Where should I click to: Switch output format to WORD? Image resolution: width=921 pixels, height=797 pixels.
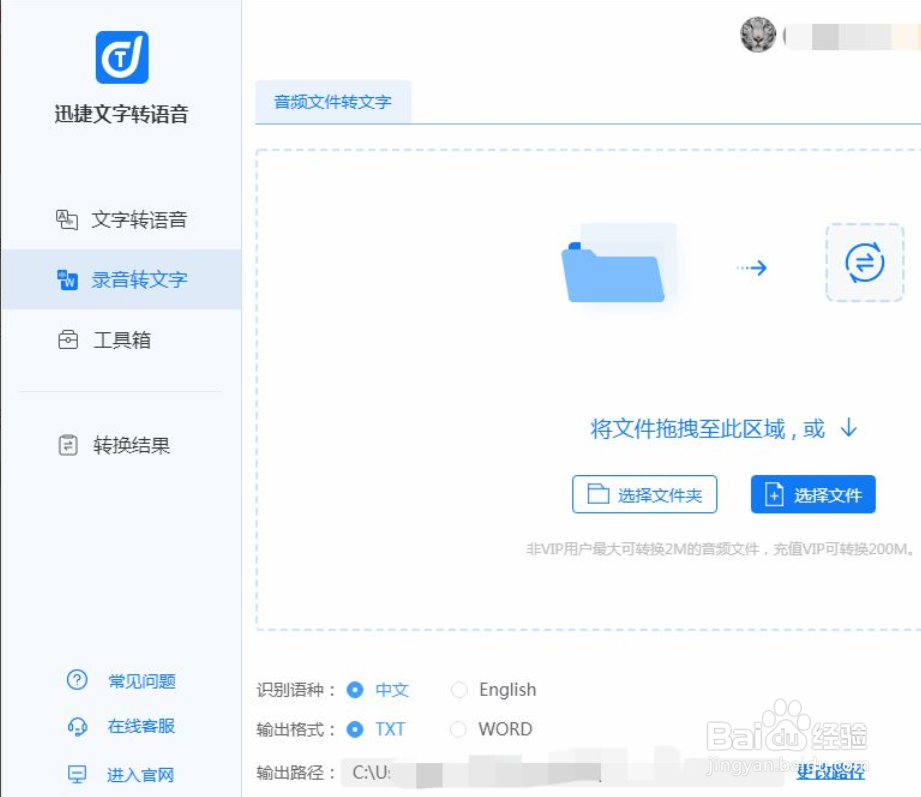click(x=458, y=729)
